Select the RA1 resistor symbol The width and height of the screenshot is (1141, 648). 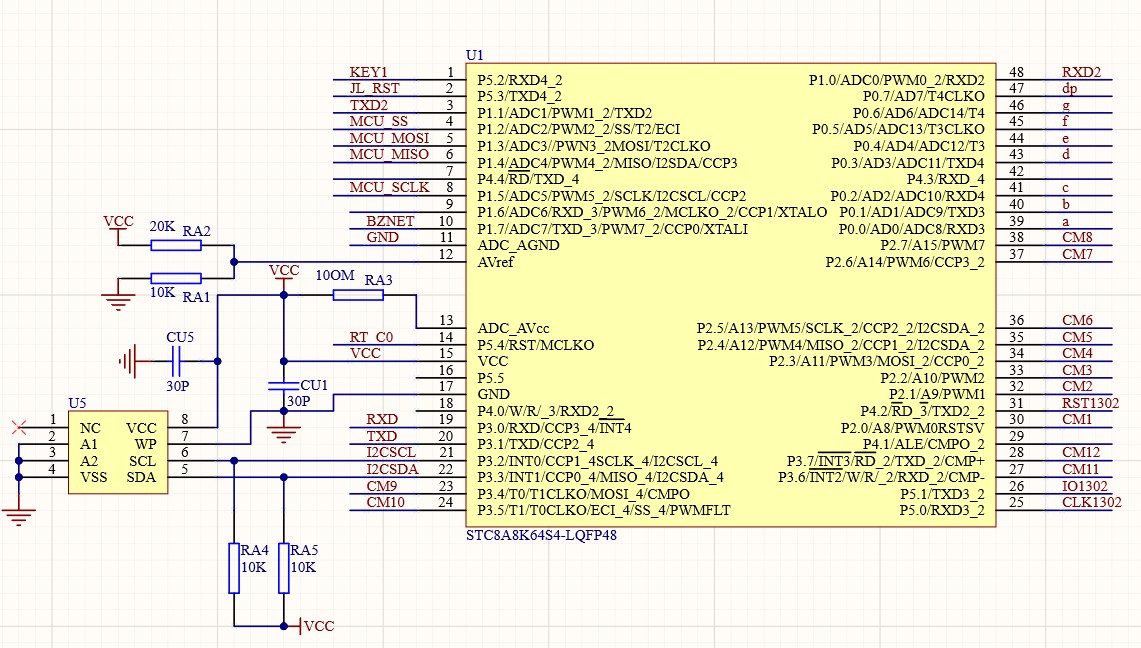[x=176, y=278]
